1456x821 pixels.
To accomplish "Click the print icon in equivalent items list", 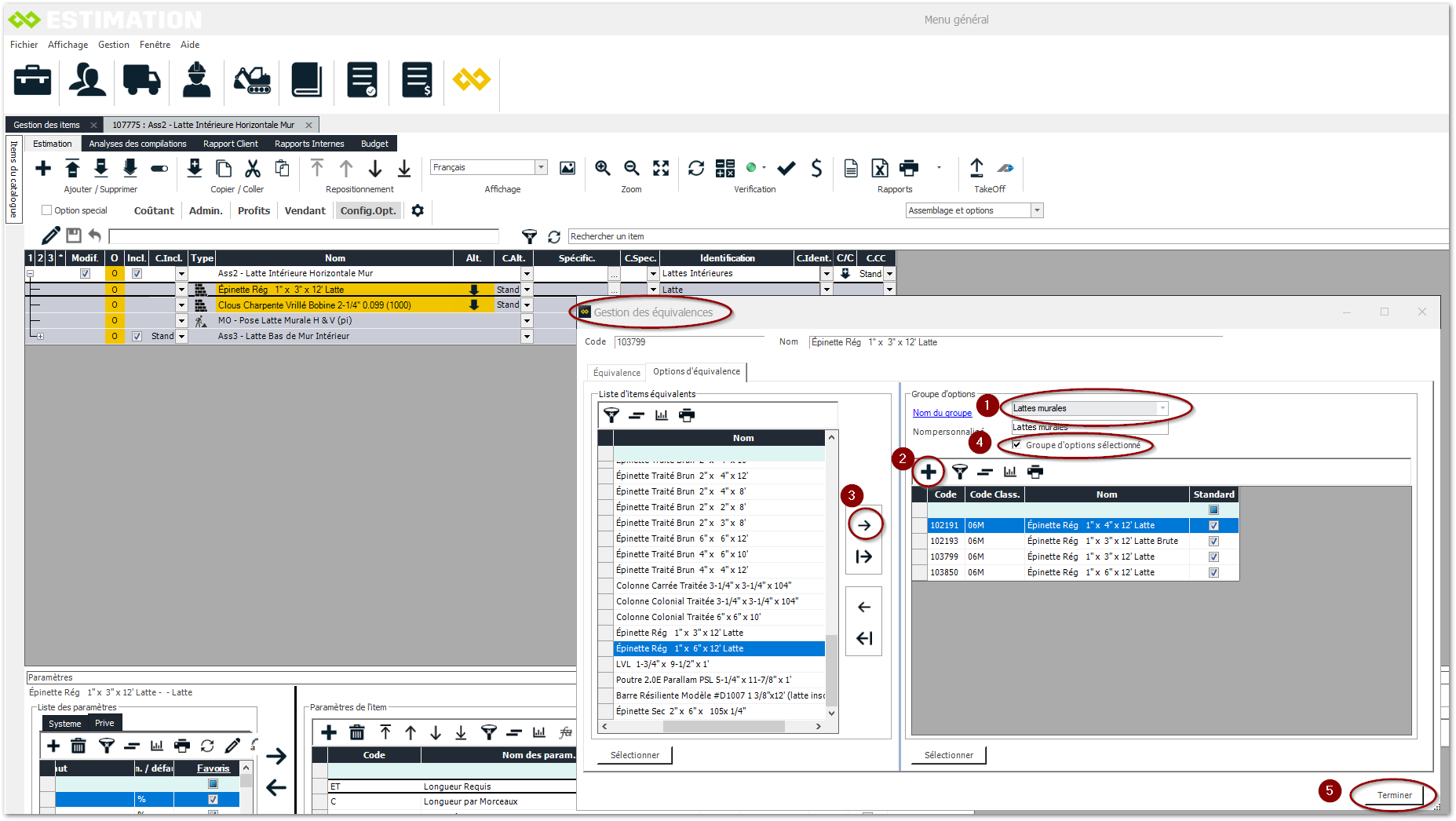I will (x=687, y=415).
